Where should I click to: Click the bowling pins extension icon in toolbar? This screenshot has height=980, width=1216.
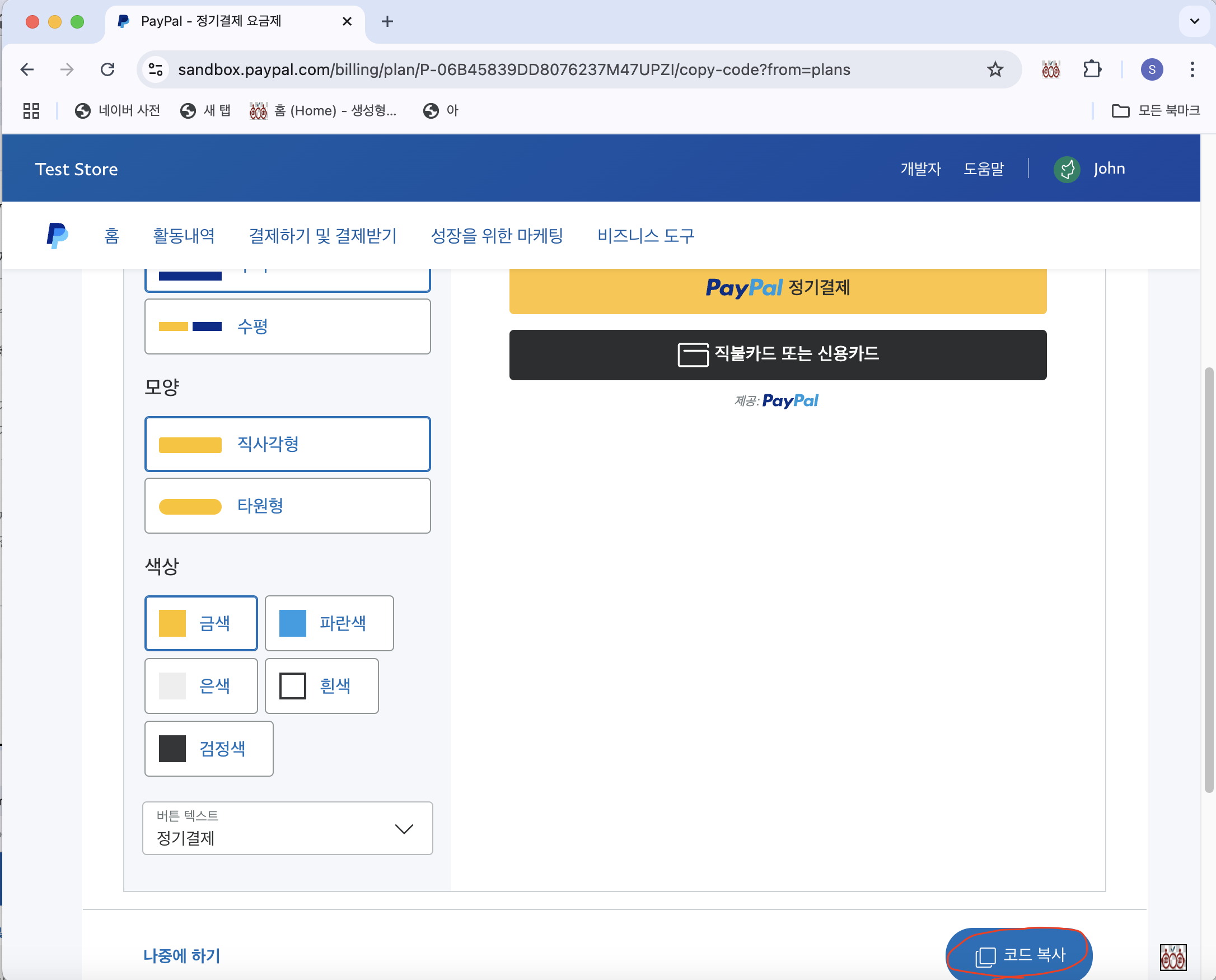point(1051,69)
